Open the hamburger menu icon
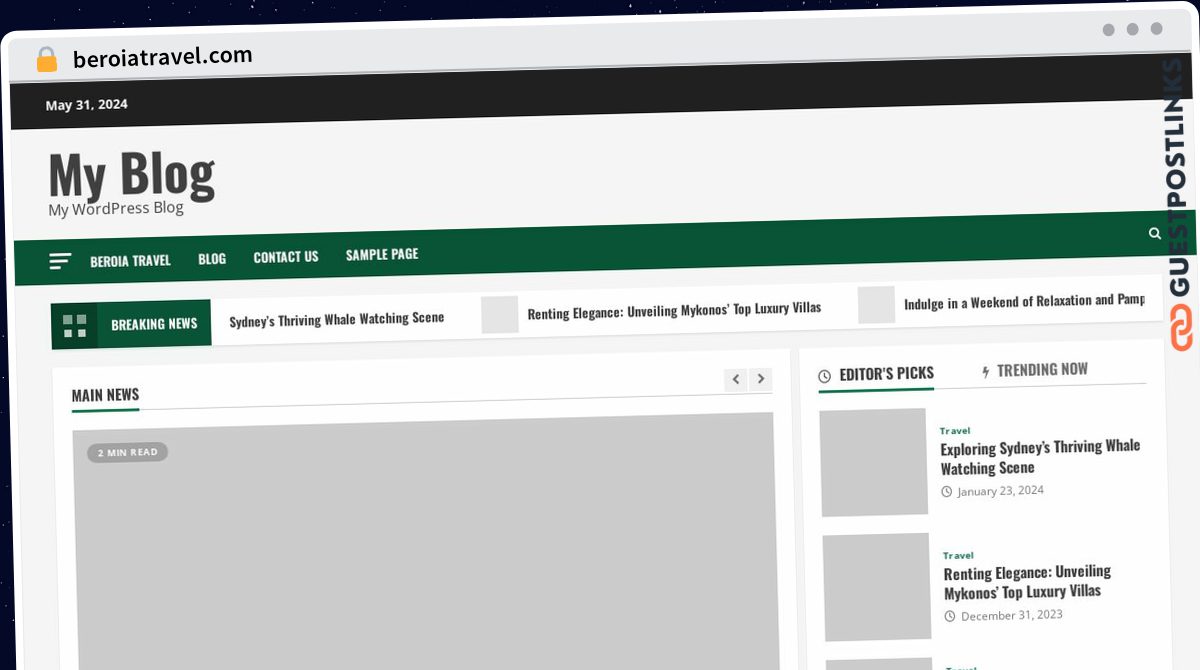 [60, 261]
